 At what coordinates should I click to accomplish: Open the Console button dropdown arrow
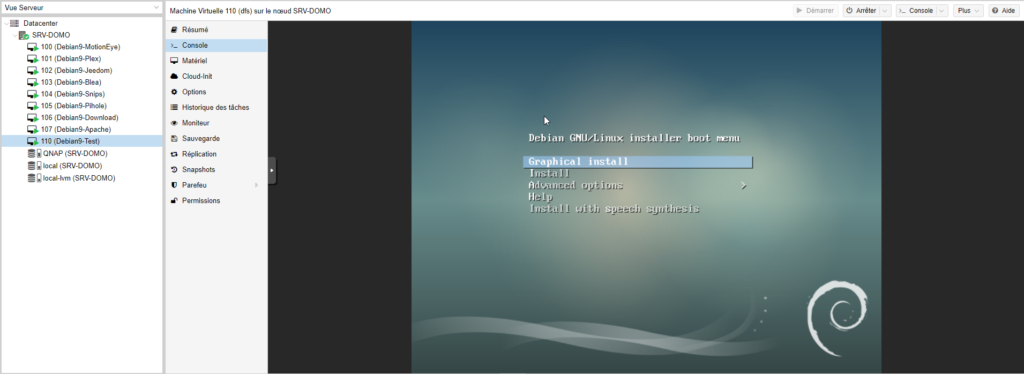[942, 10]
